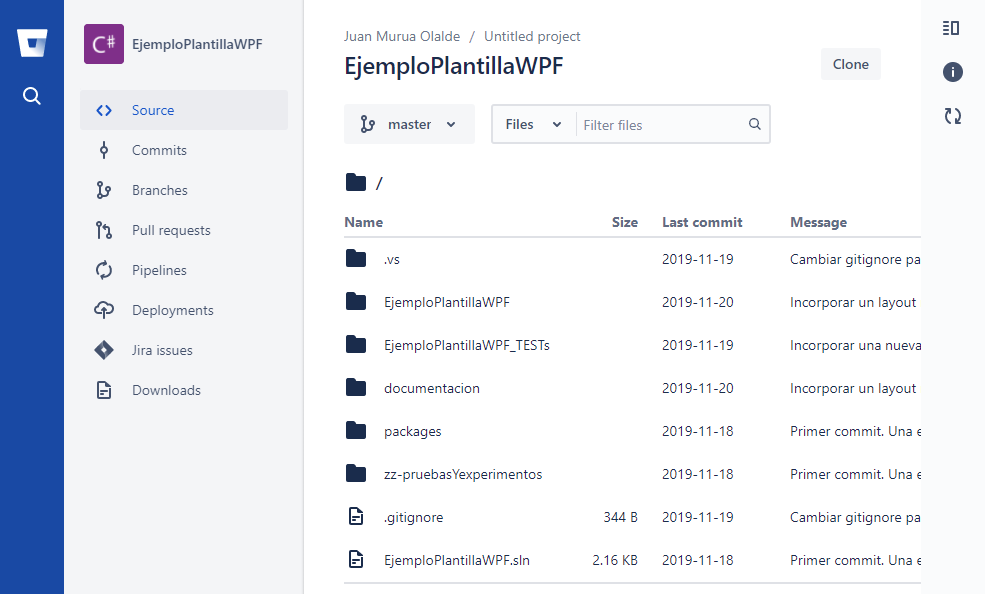
Task: Open the Pull requests section
Action: (184, 230)
